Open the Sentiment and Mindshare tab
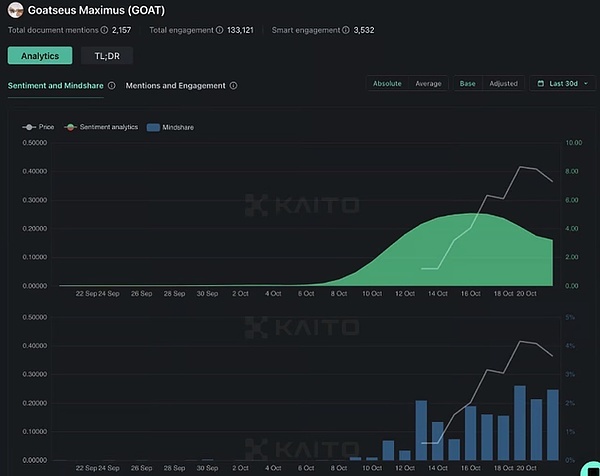600x476 pixels. pos(55,86)
